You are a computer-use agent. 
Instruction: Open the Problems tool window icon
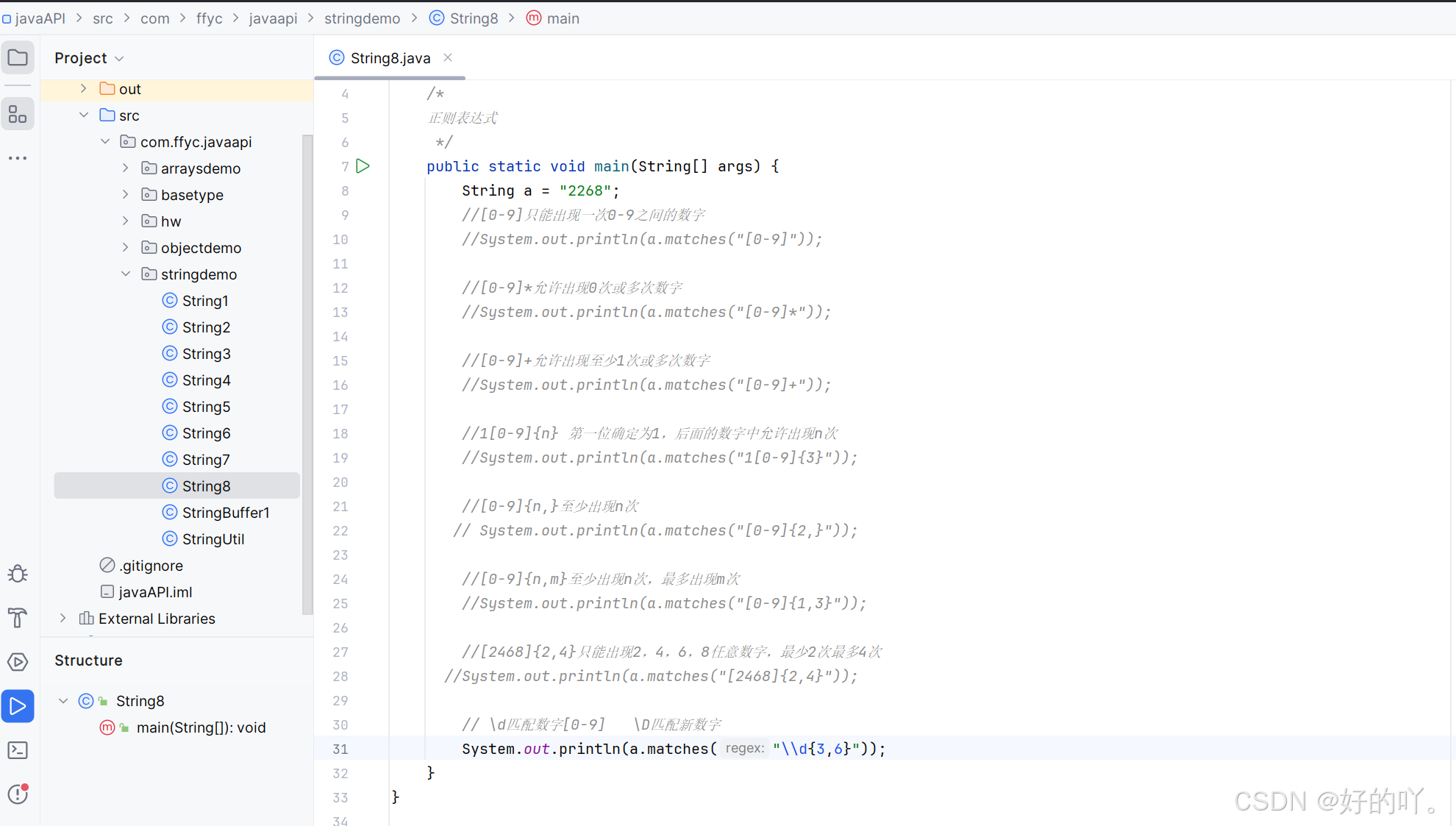tap(18, 794)
